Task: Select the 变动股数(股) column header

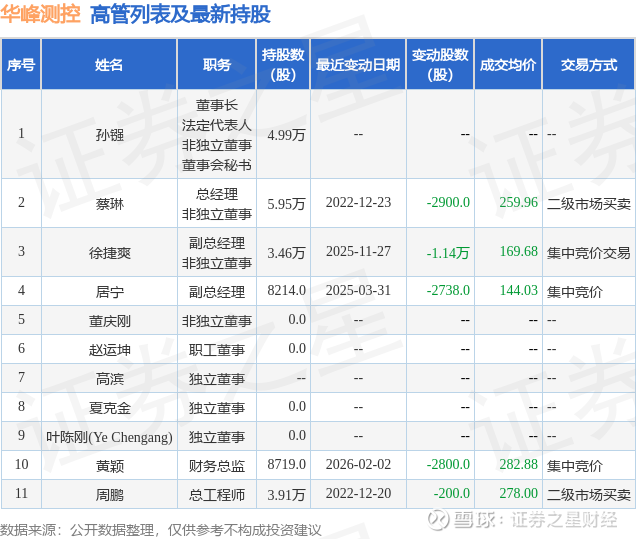Action: [x=440, y=64]
